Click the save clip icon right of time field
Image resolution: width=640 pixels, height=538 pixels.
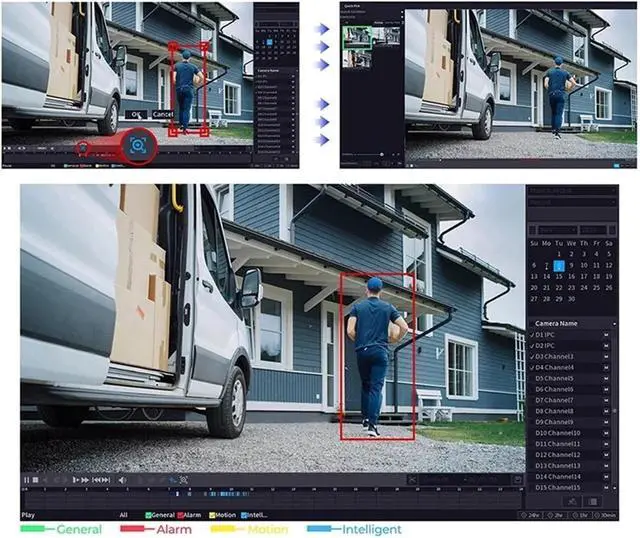[518, 480]
